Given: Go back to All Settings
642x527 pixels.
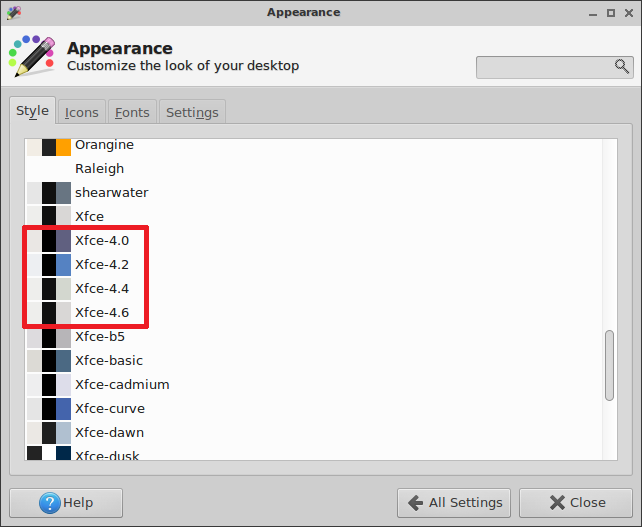Looking at the screenshot, I should 454,503.
